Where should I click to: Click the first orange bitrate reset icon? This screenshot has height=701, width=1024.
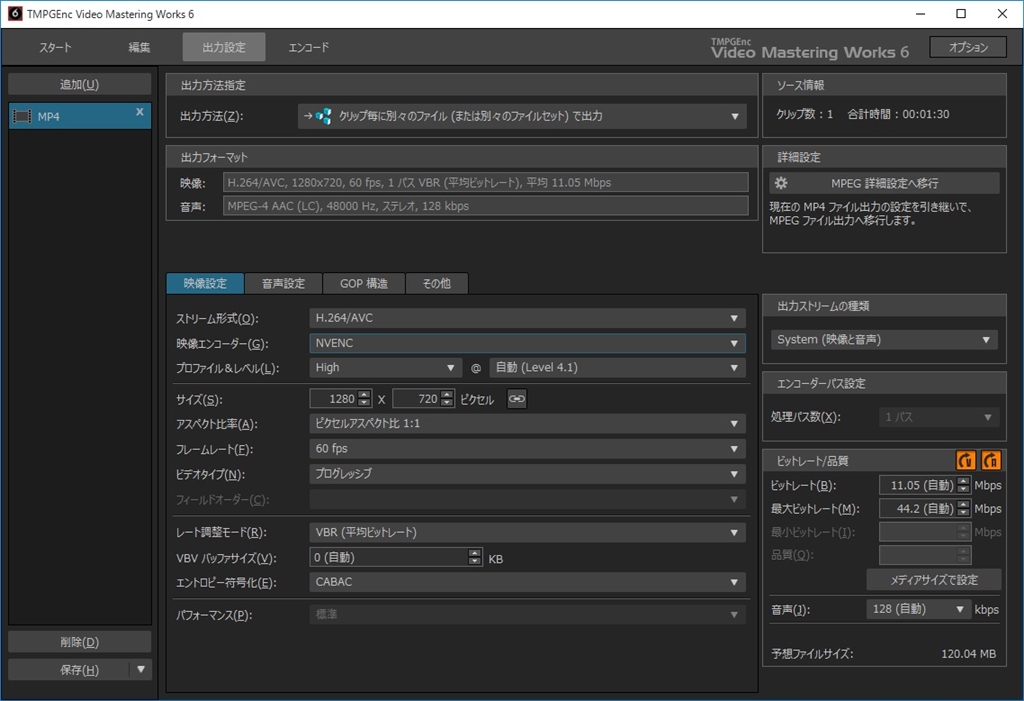(x=965, y=461)
